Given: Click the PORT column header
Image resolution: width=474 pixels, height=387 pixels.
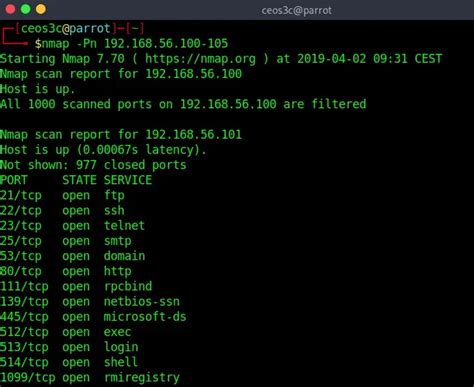Looking at the screenshot, I should [x=14, y=180].
